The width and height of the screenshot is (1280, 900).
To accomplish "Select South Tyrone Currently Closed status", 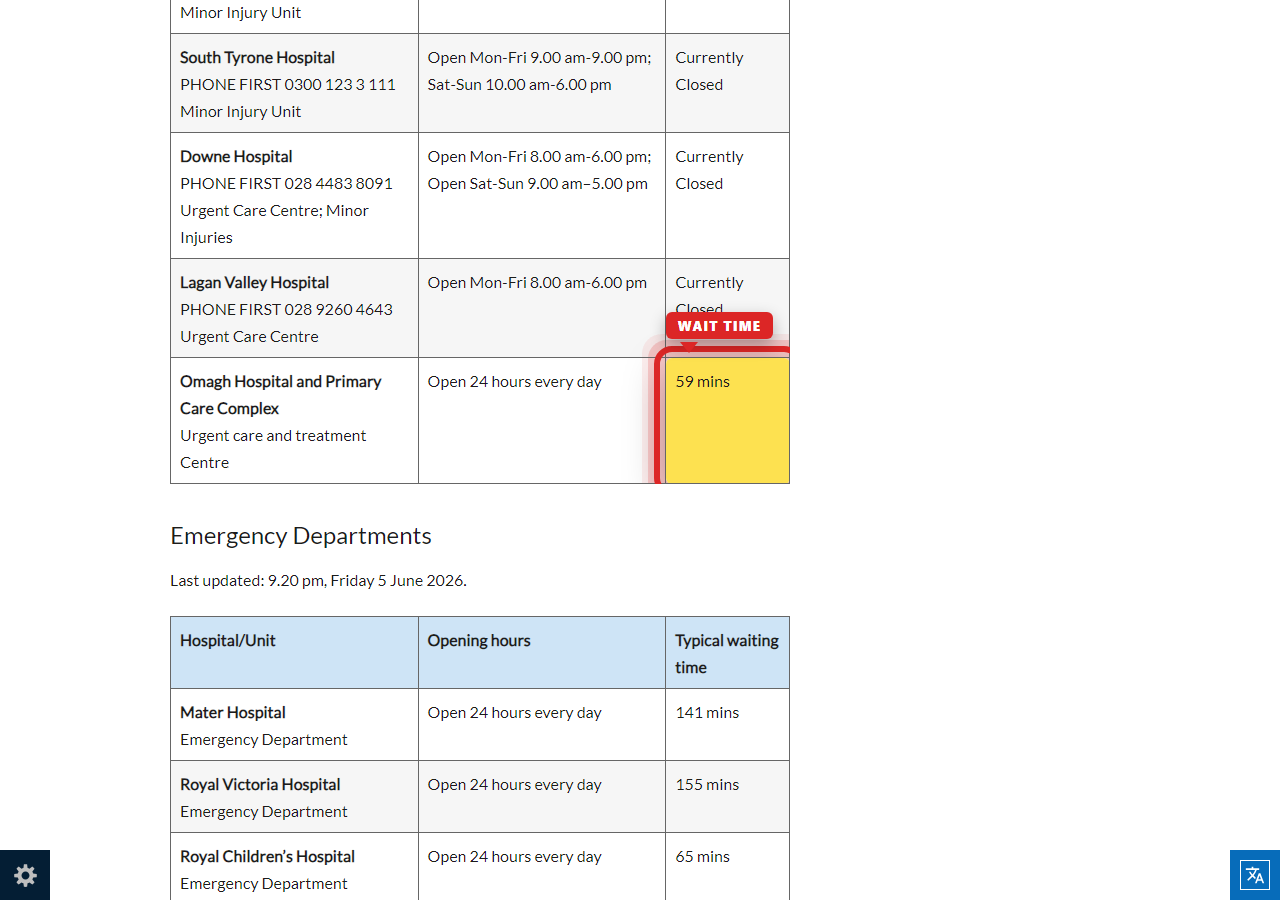I will click(x=709, y=71).
